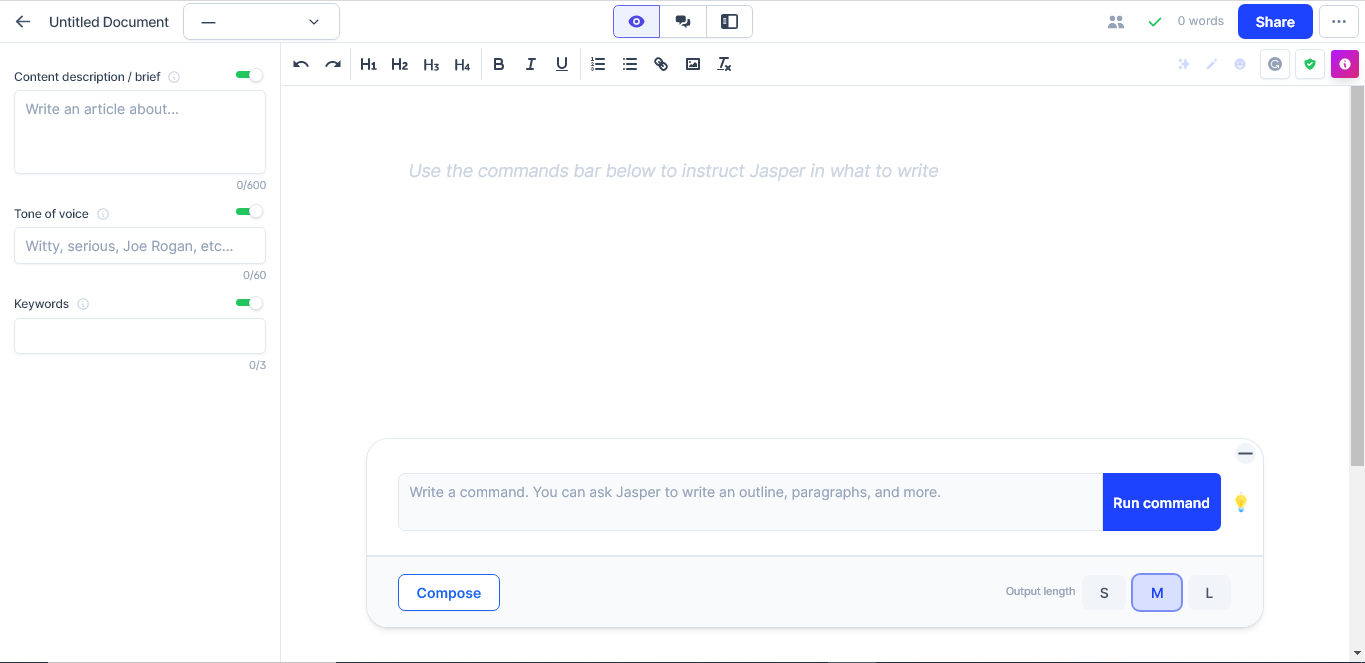Click the pencil rephrase icon in toolbar
This screenshot has width=1365, height=663.
[x=1212, y=64]
